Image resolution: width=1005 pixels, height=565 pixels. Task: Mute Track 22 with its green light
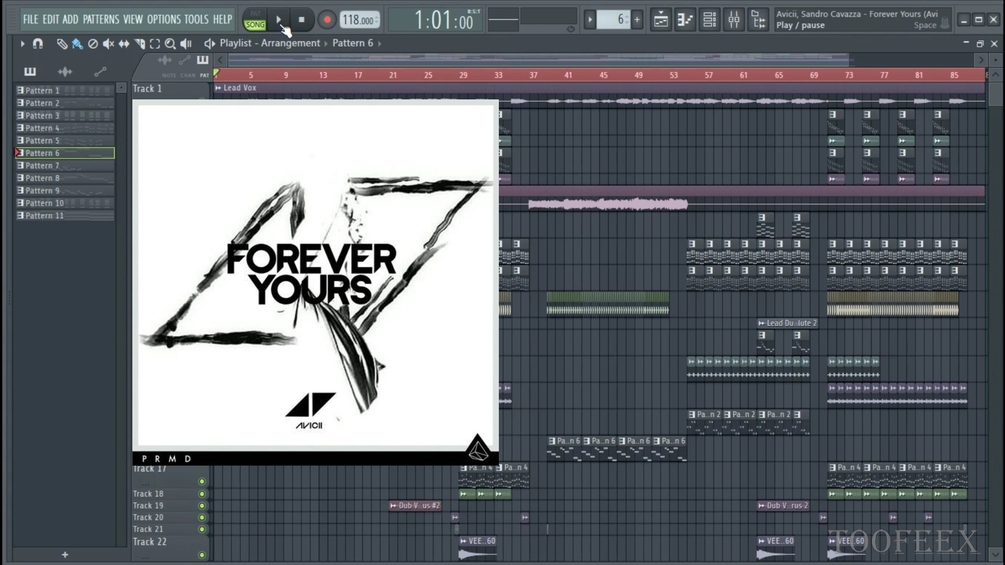pyautogui.click(x=202, y=555)
